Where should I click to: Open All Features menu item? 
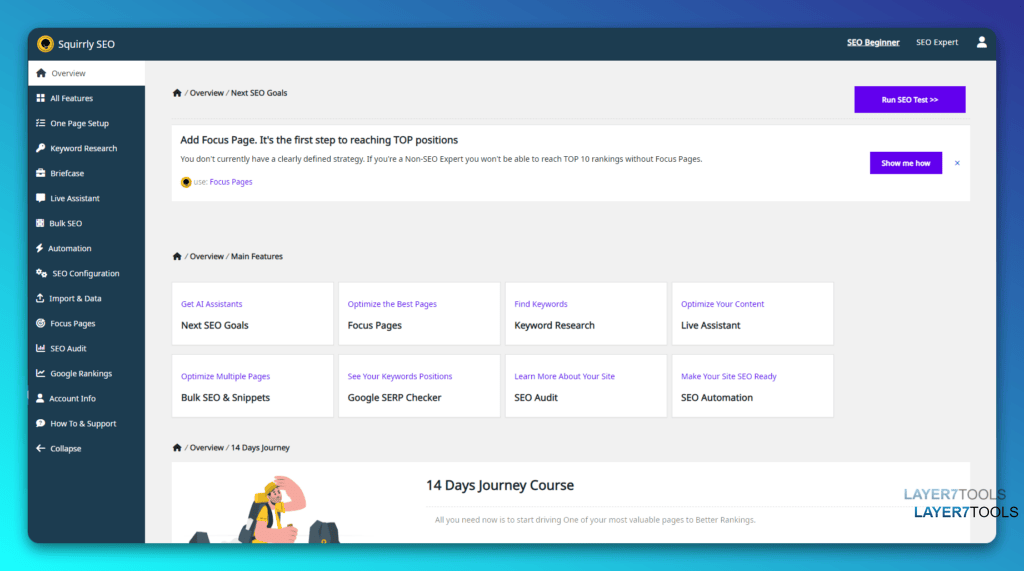(x=86, y=98)
